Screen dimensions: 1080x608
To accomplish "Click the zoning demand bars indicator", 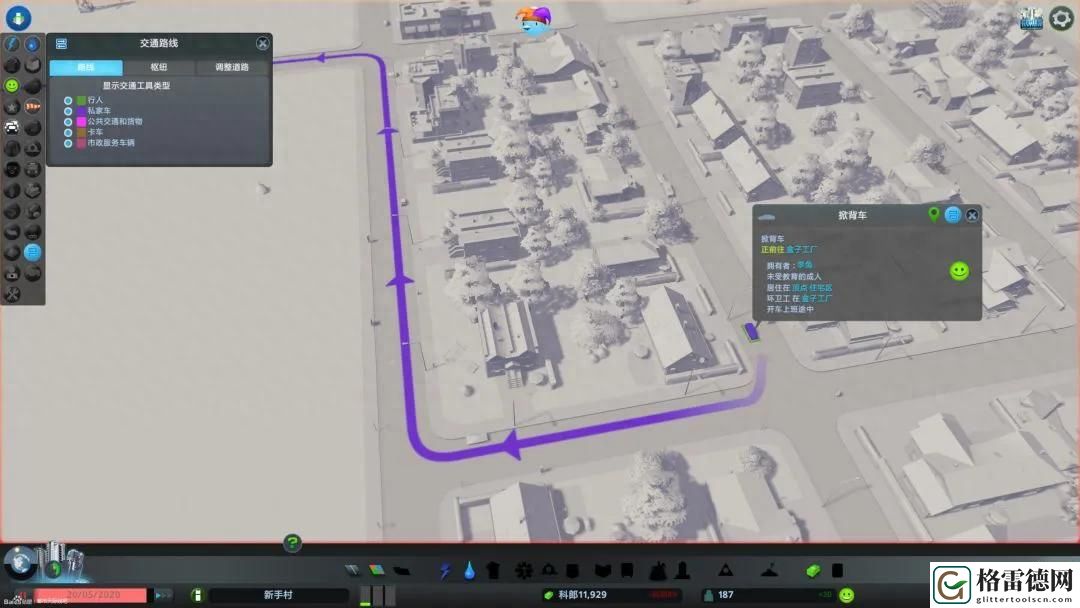I will click(377, 596).
